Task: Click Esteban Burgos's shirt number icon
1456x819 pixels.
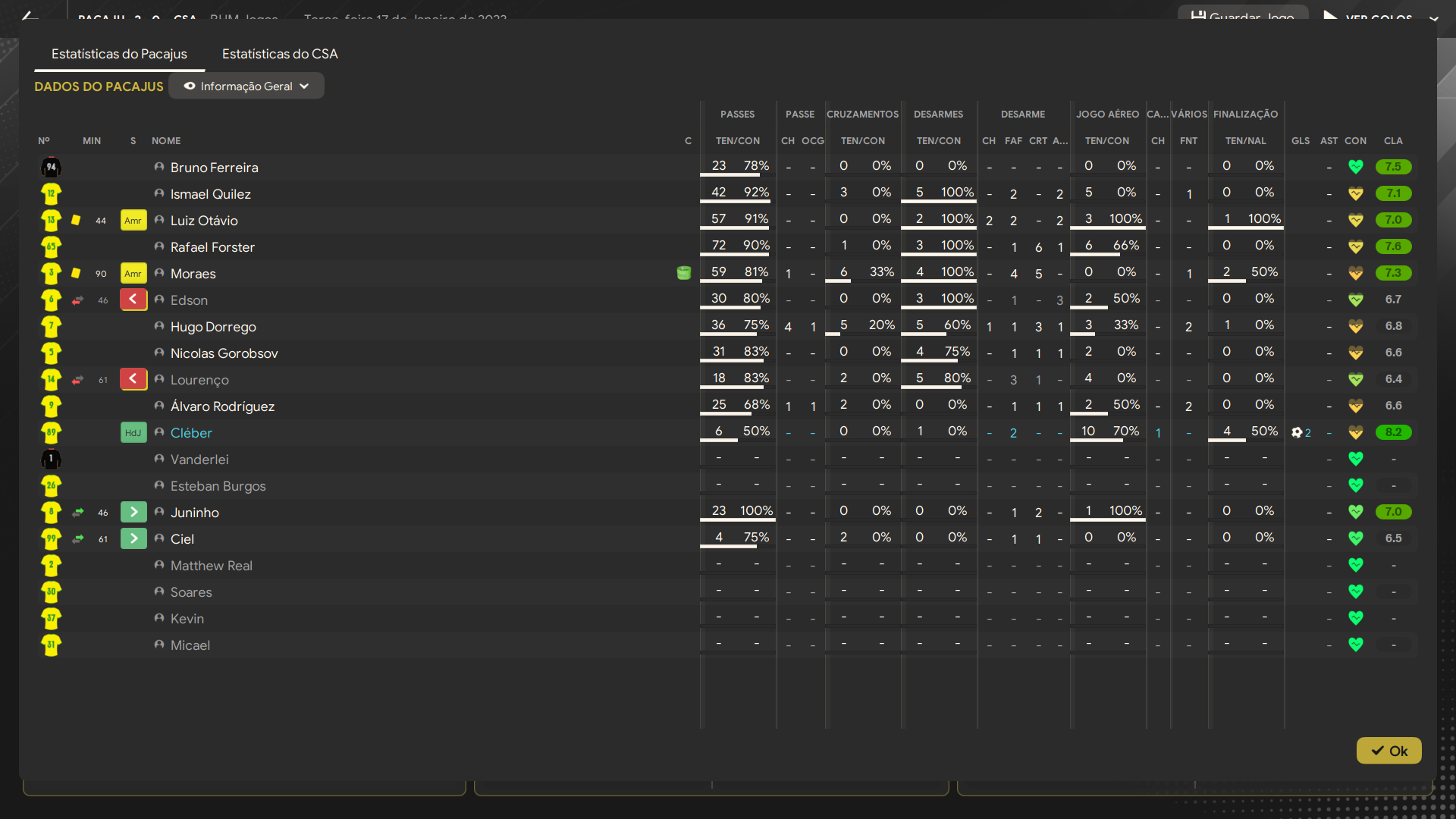Action: click(51, 485)
